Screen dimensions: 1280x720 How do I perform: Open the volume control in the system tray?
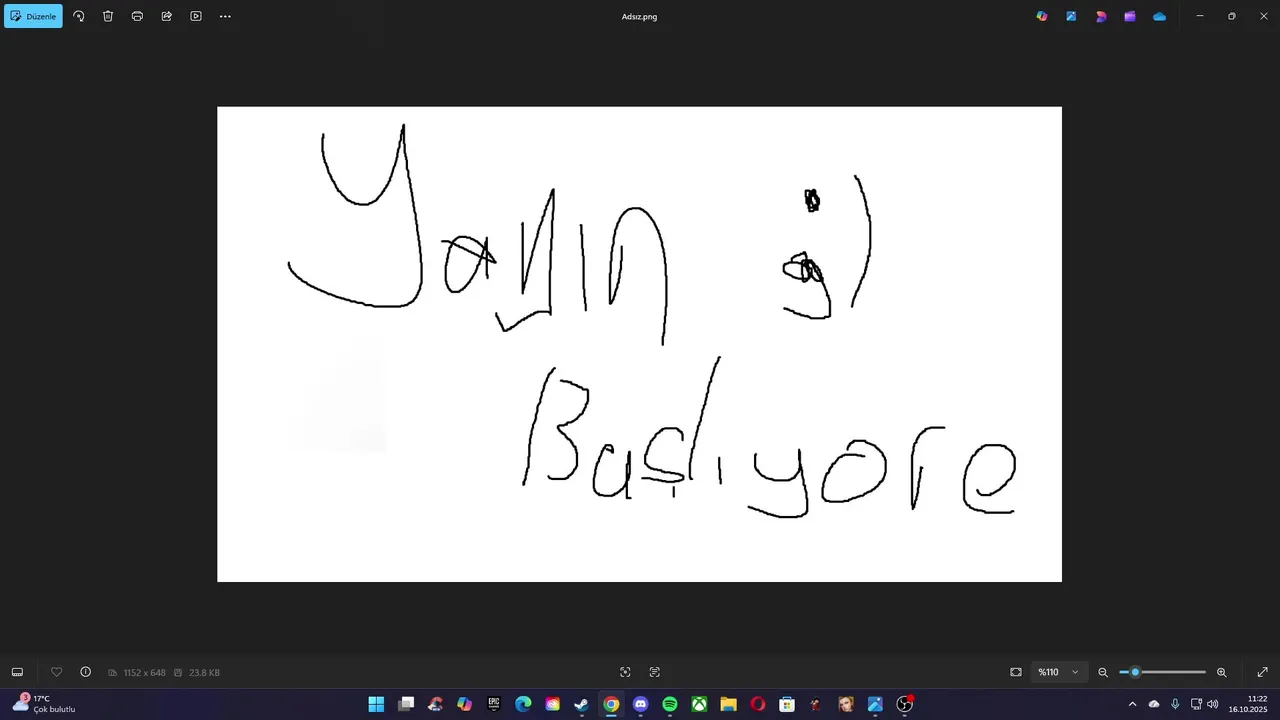tap(1213, 704)
